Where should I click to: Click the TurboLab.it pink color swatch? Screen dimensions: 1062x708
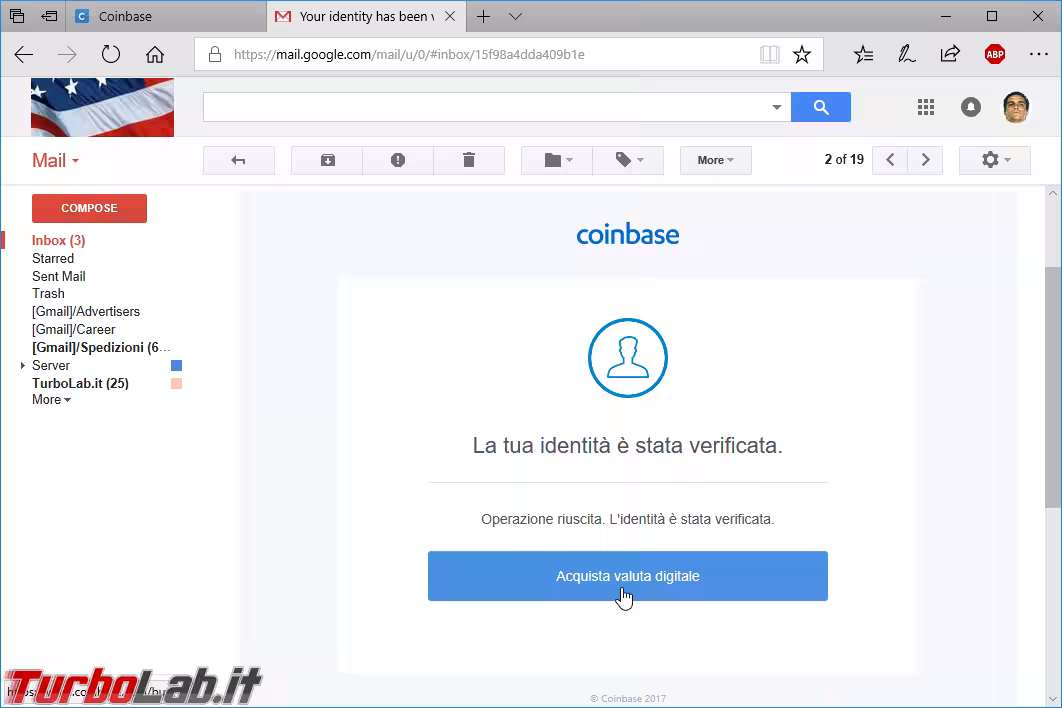coord(176,383)
